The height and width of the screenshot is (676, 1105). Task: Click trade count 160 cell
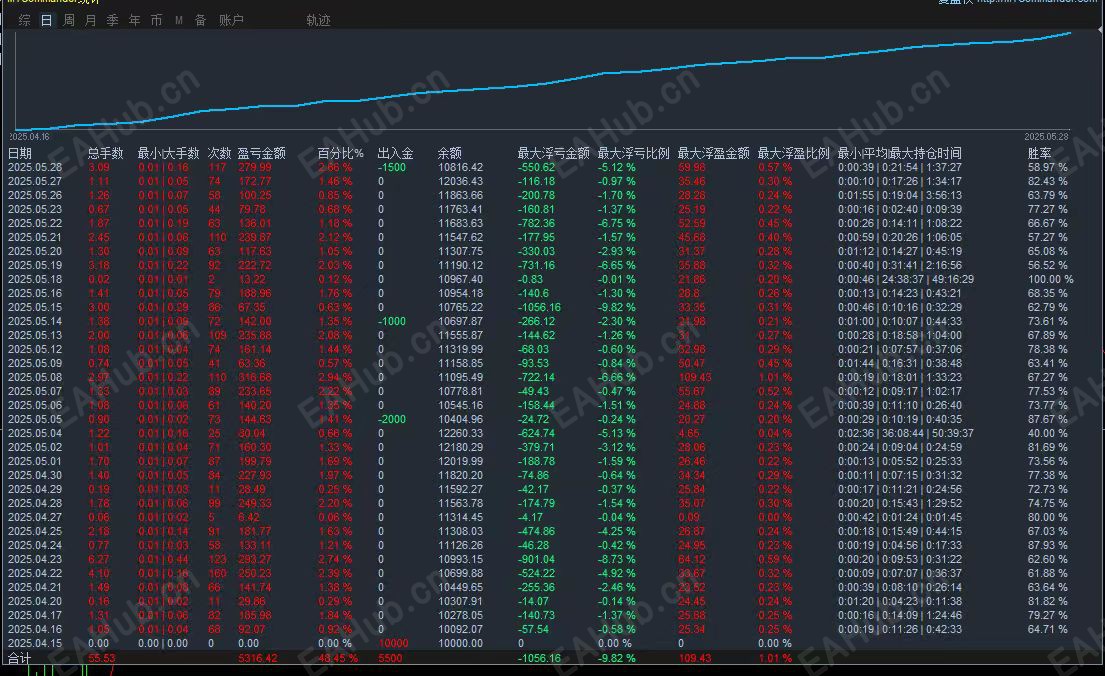coord(217,573)
